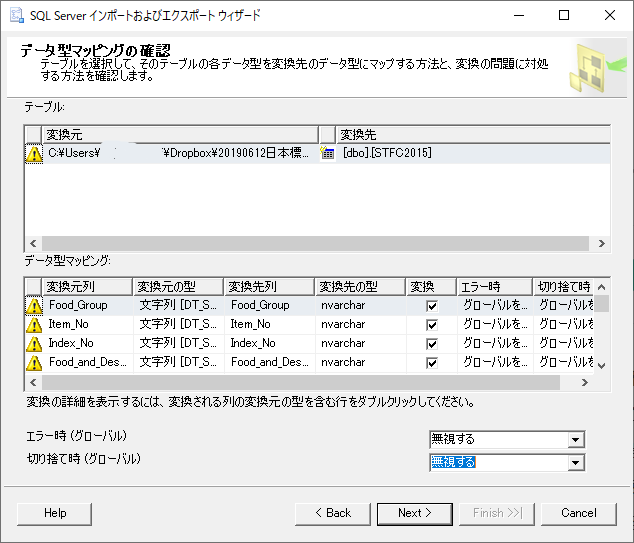The width and height of the screenshot is (634, 543).
Task: Go back with the Back button
Action: click(332, 513)
